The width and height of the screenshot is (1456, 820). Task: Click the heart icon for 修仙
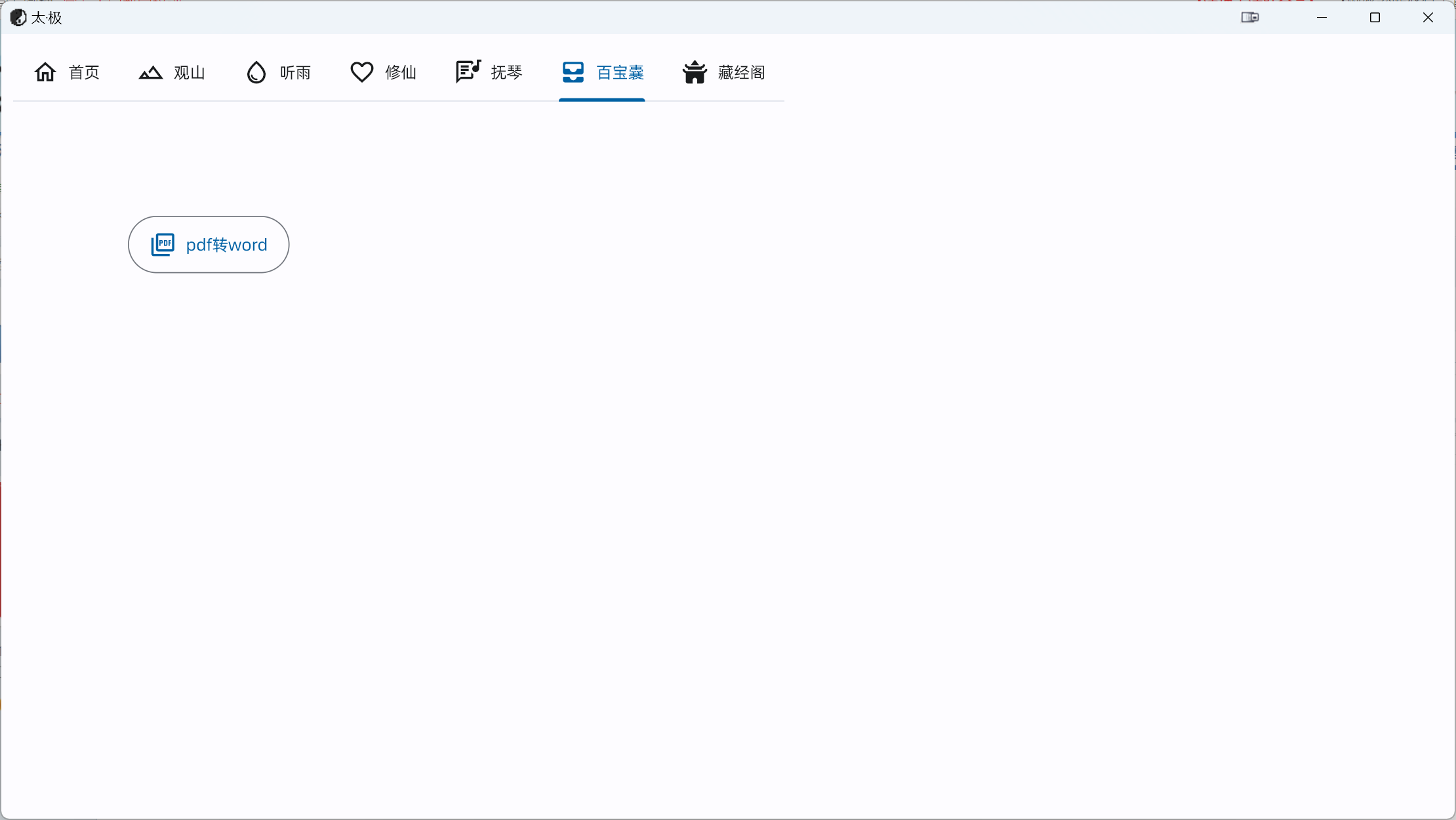pos(361,72)
